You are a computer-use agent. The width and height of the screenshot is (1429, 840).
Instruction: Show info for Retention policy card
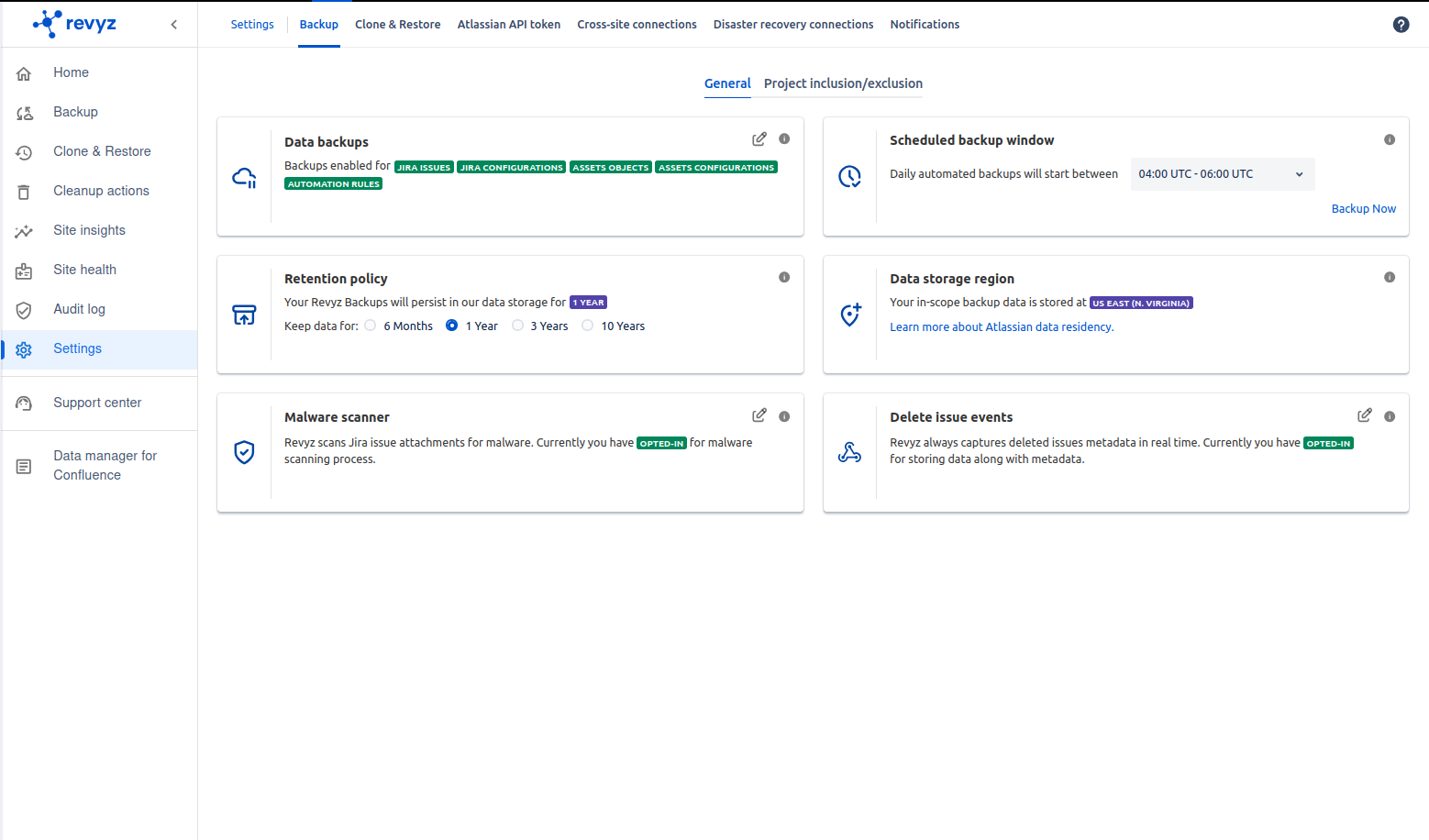click(x=784, y=277)
